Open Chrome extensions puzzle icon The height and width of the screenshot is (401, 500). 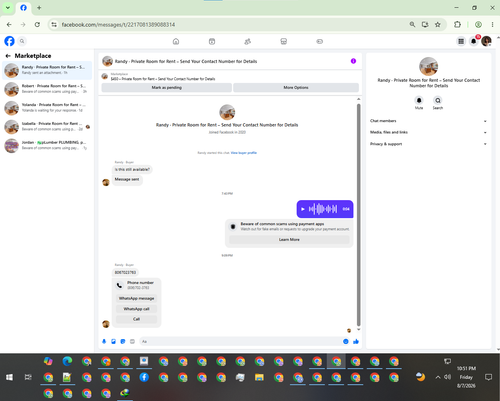click(457, 24)
